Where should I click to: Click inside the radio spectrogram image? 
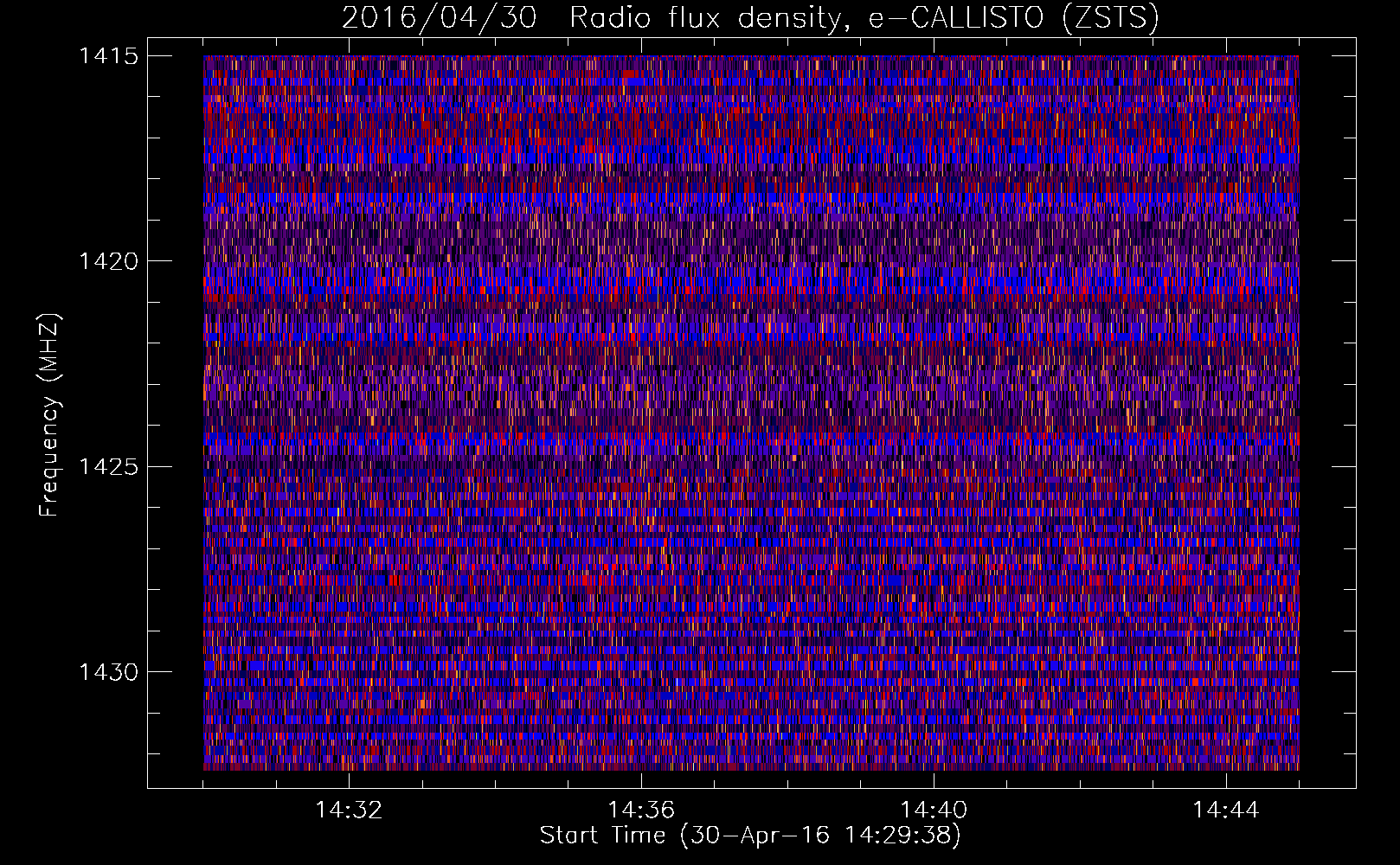coord(751,413)
